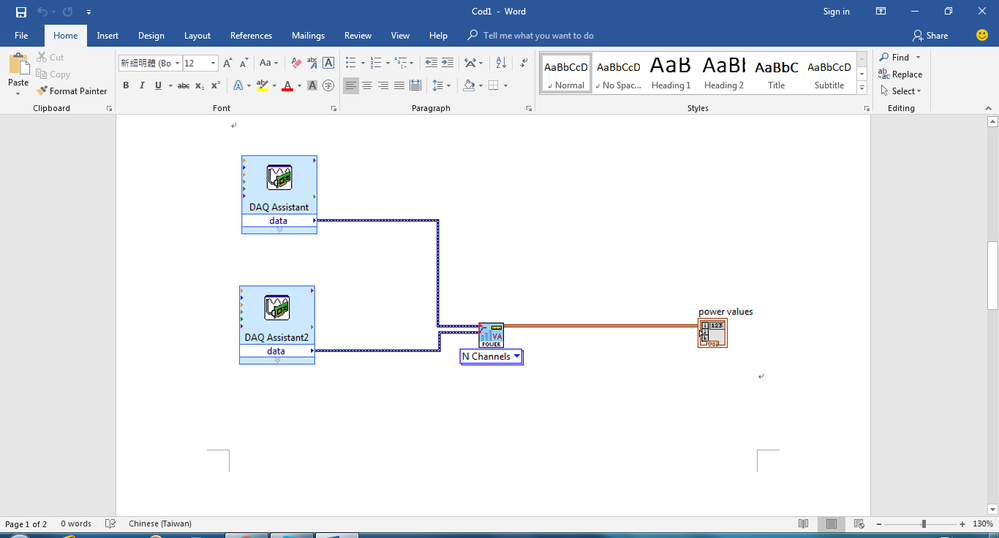Toggle italic formatting
The image size is (999, 538).
(x=141, y=85)
